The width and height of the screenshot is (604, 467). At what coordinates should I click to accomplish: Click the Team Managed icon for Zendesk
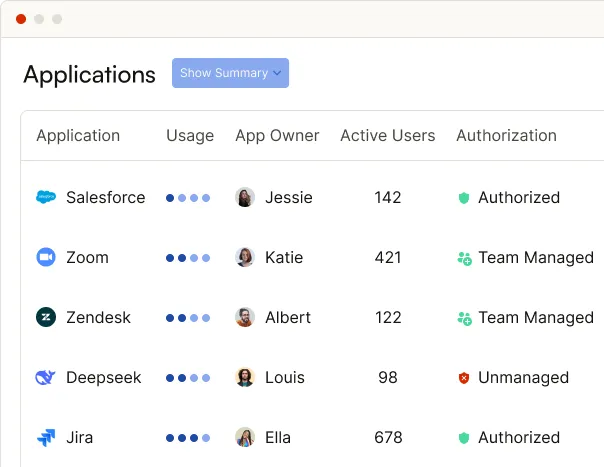coord(465,318)
